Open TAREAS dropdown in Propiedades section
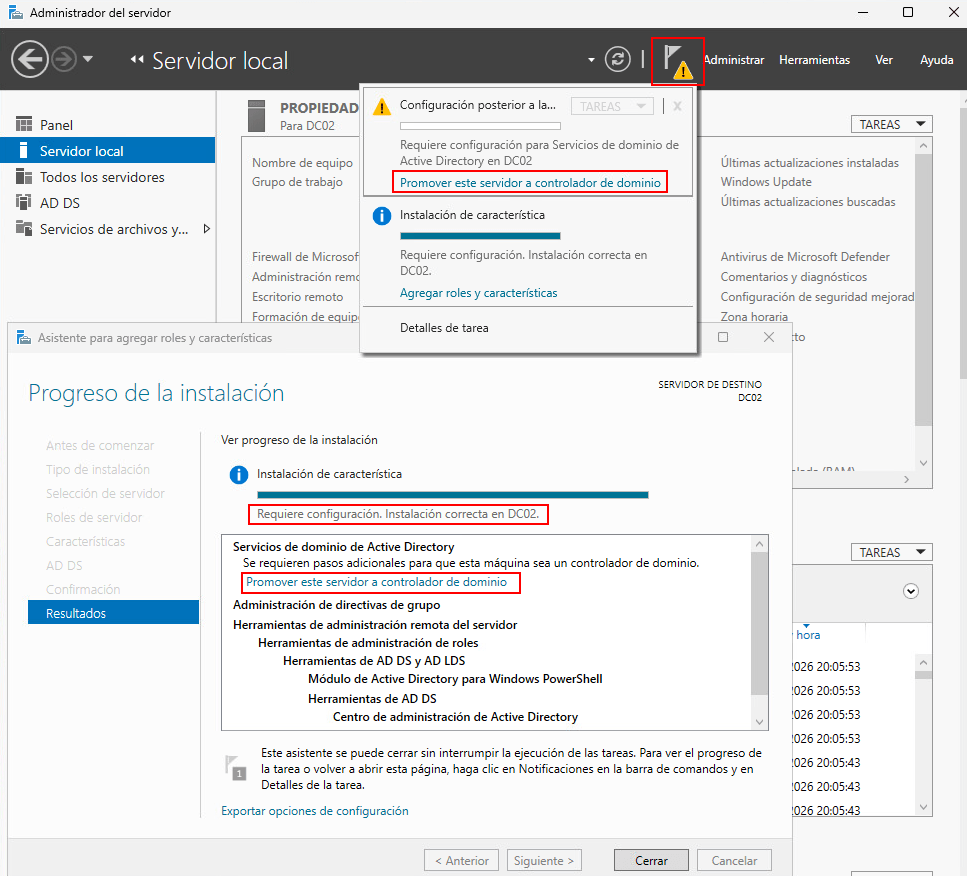The image size is (967, 876). 891,125
